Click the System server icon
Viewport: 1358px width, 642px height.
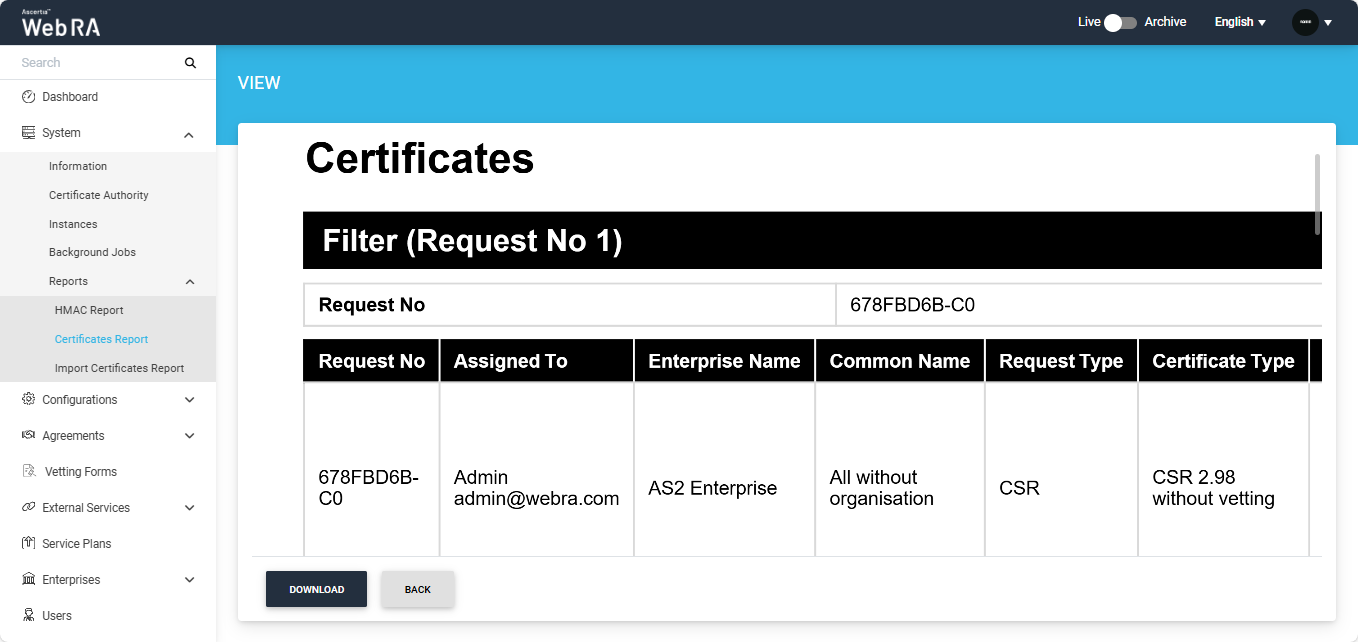[28, 133]
